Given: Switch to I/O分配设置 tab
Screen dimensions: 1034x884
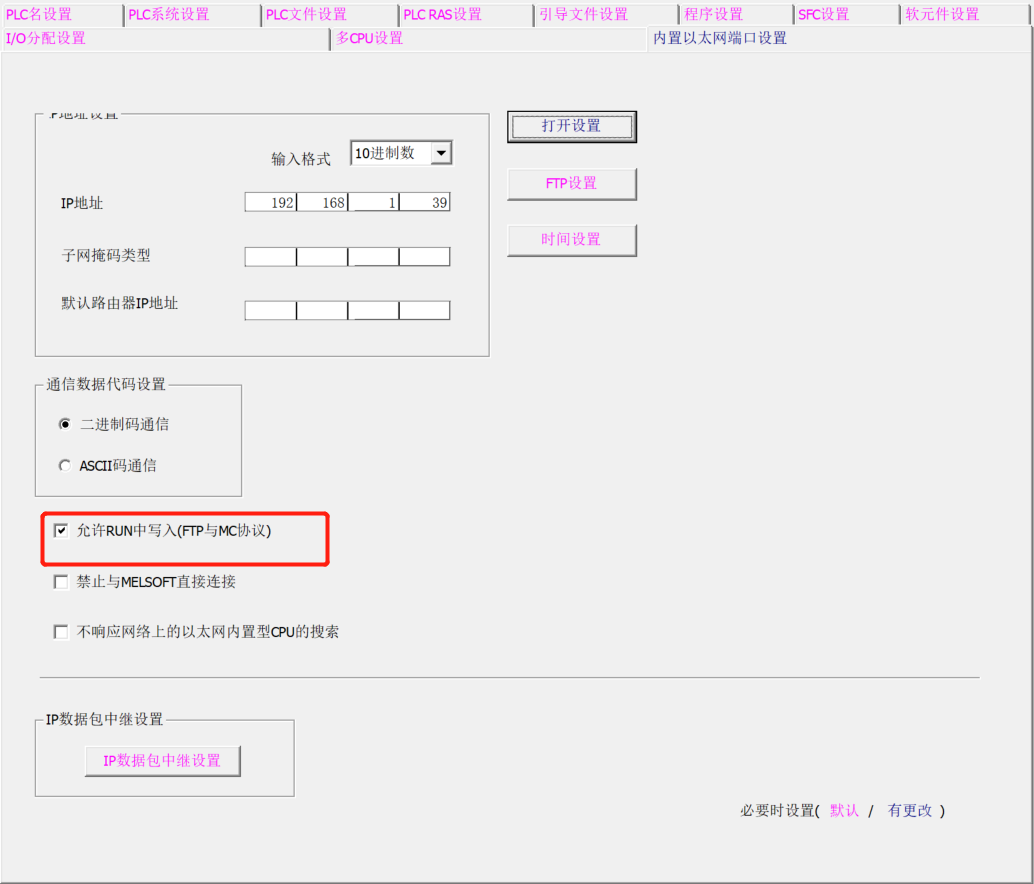Looking at the screenshot, I should 47,38.
